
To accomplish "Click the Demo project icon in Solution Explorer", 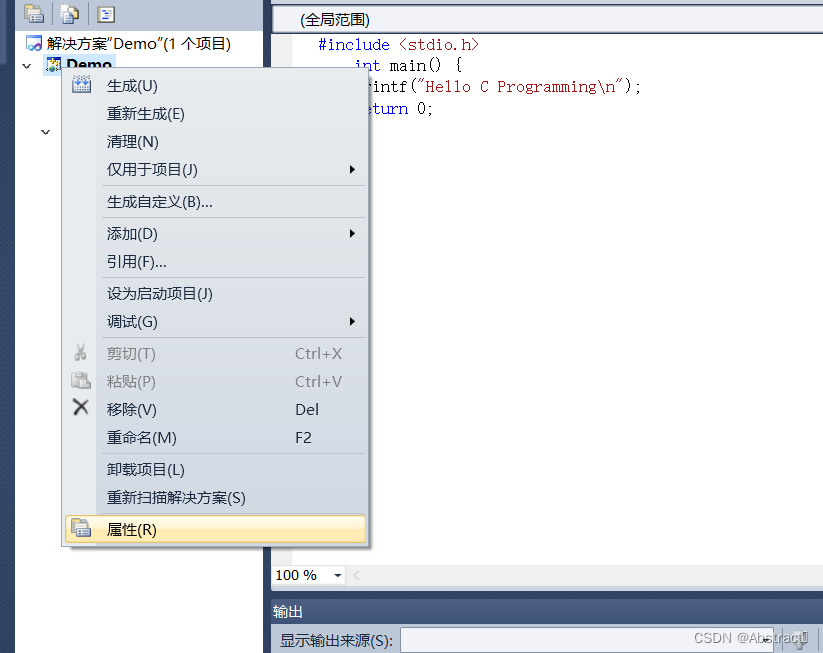I will tap(52, 64).
